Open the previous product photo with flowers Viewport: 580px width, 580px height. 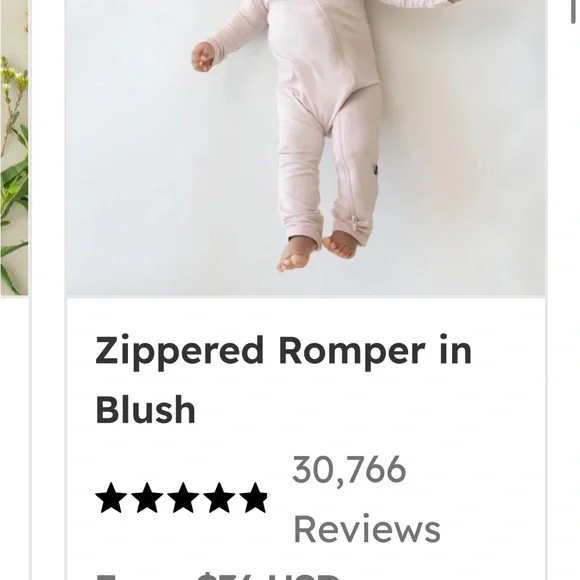(x=14, y=148)
